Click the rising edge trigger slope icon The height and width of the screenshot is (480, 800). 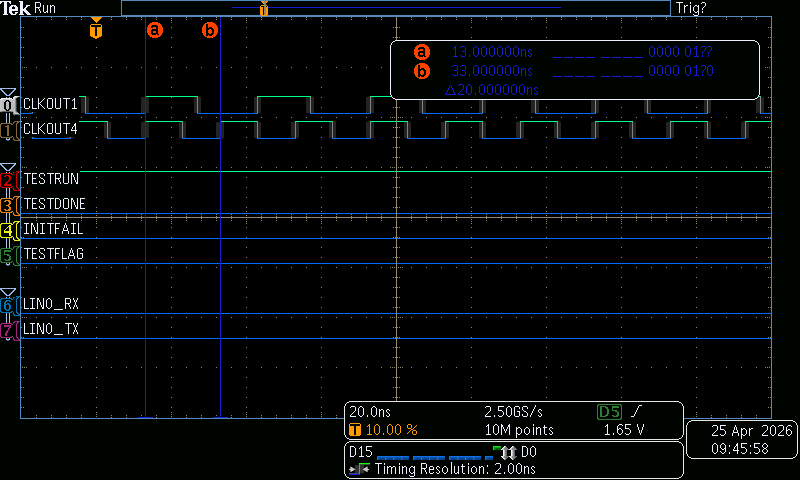[x=637, y=411]
